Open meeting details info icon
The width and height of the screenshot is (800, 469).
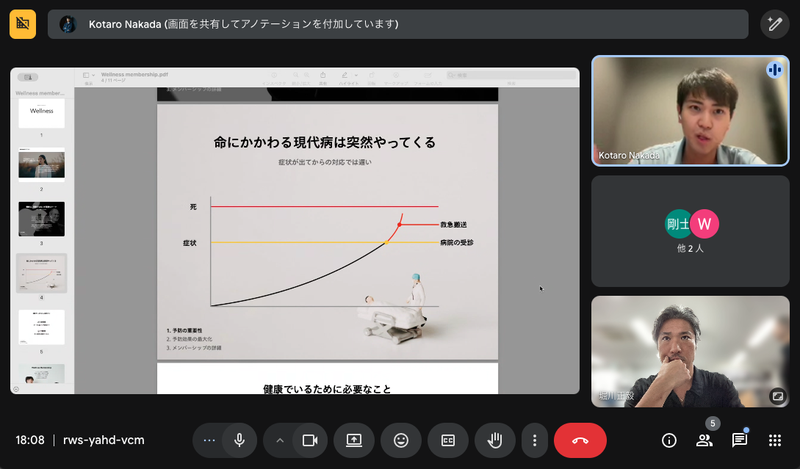click(669, 440)
